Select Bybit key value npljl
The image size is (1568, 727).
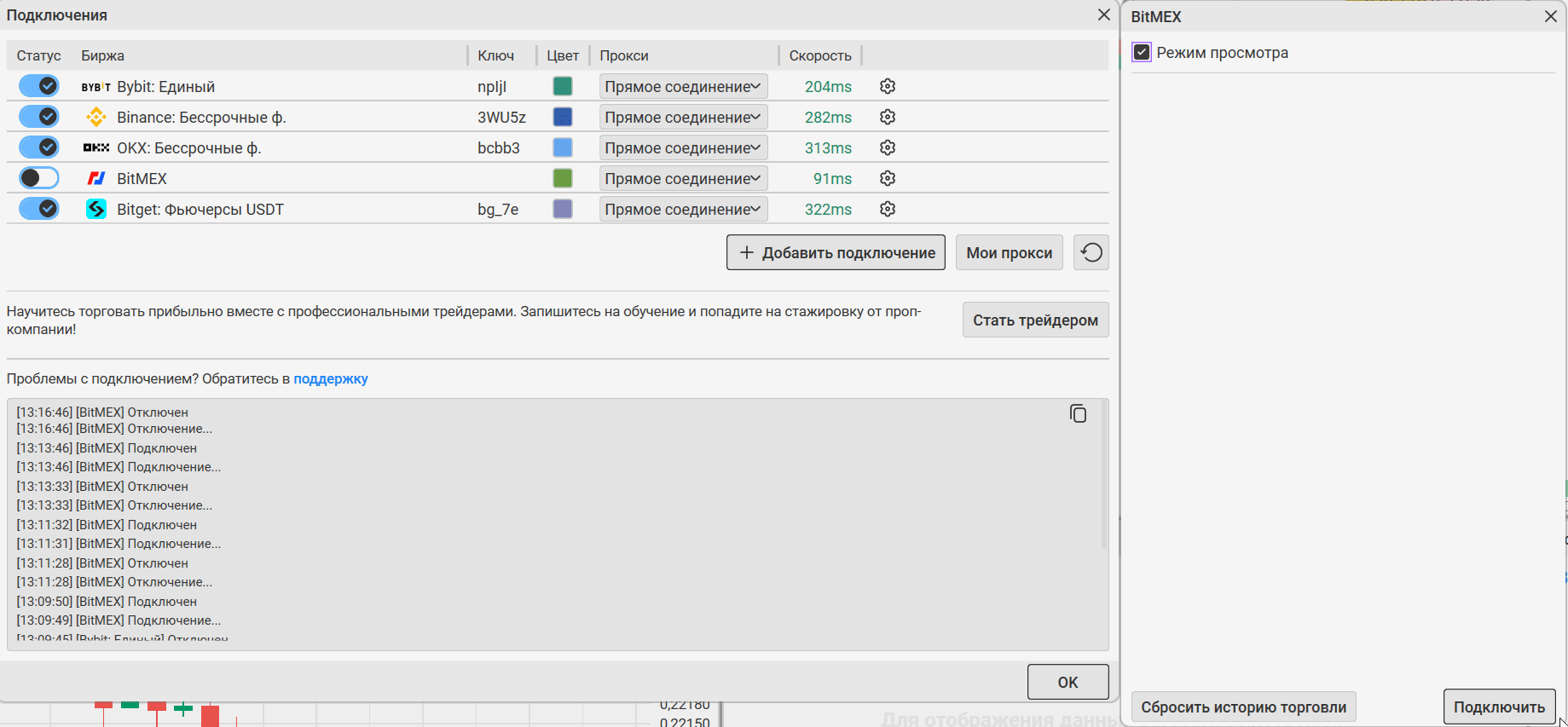492,87
